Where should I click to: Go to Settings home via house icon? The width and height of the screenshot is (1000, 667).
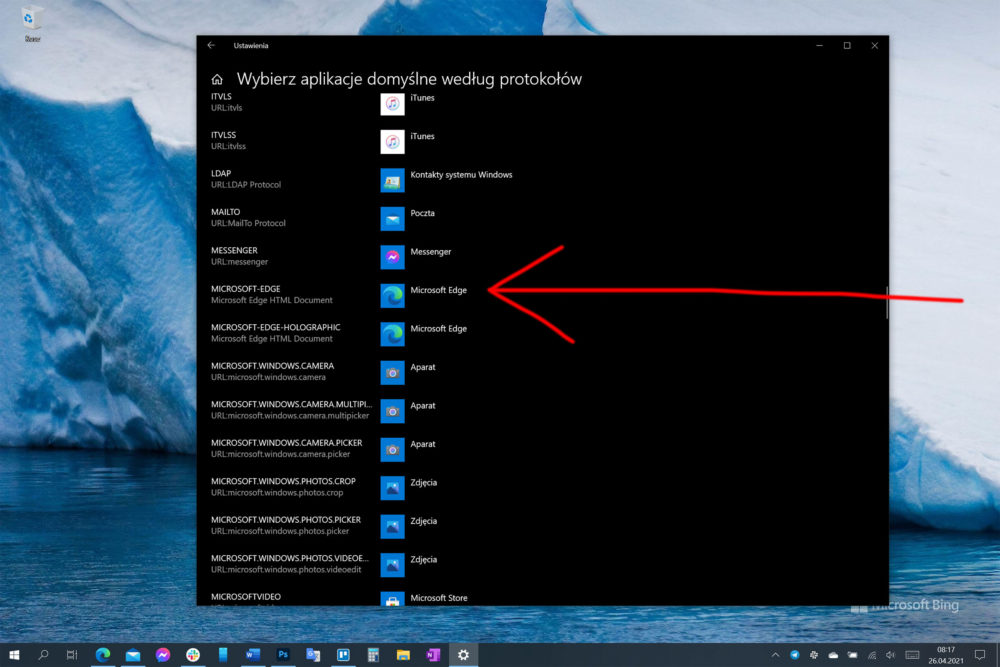217,79
